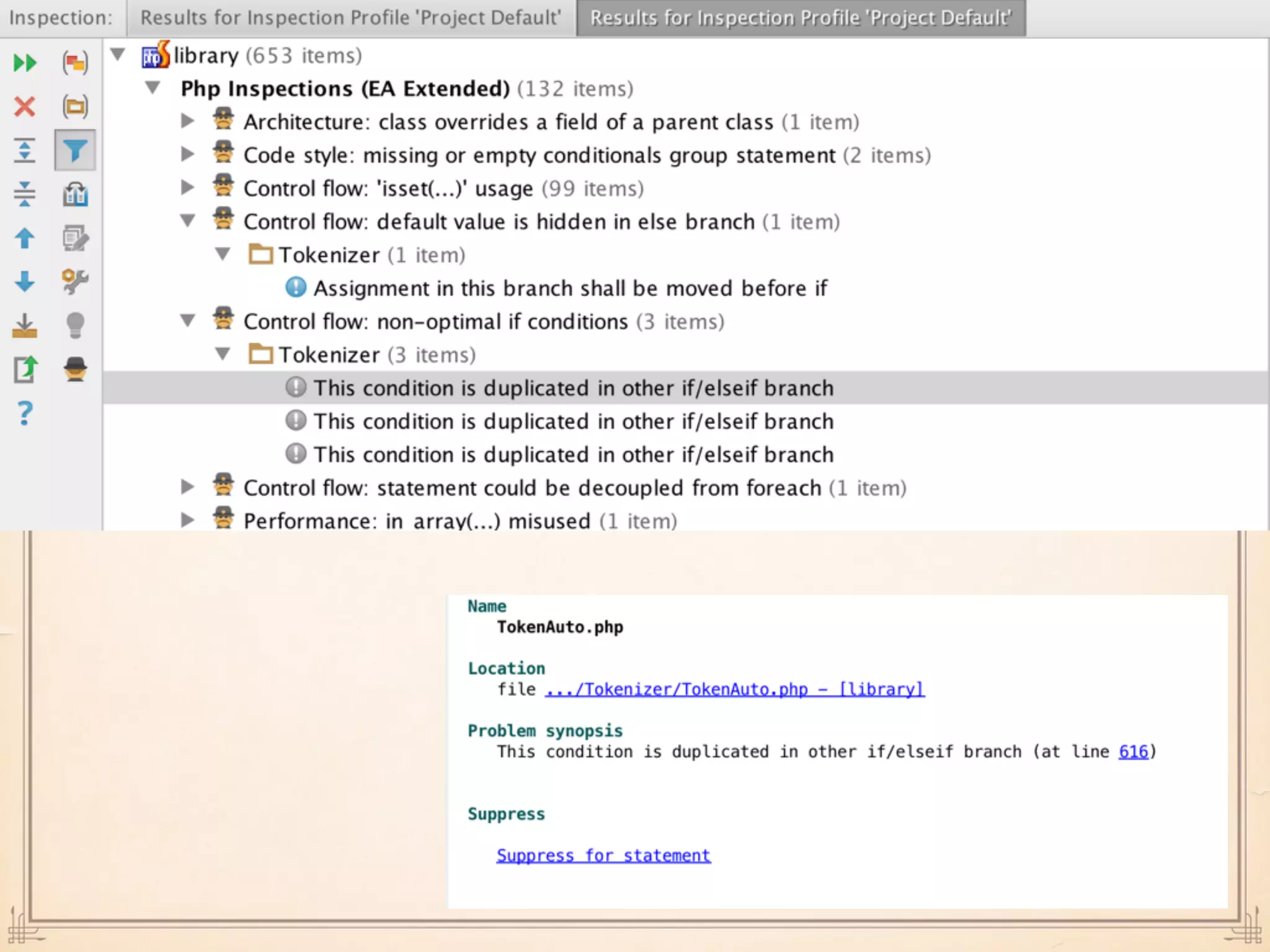The width and height of the screenshot is (1270, 952).
Task: Click the Expand All icon
Action: click(25, 151)
